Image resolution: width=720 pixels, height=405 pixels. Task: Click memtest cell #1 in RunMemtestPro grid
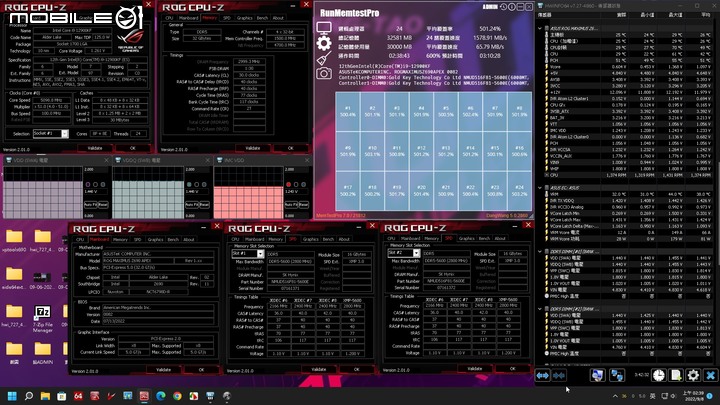348,112
